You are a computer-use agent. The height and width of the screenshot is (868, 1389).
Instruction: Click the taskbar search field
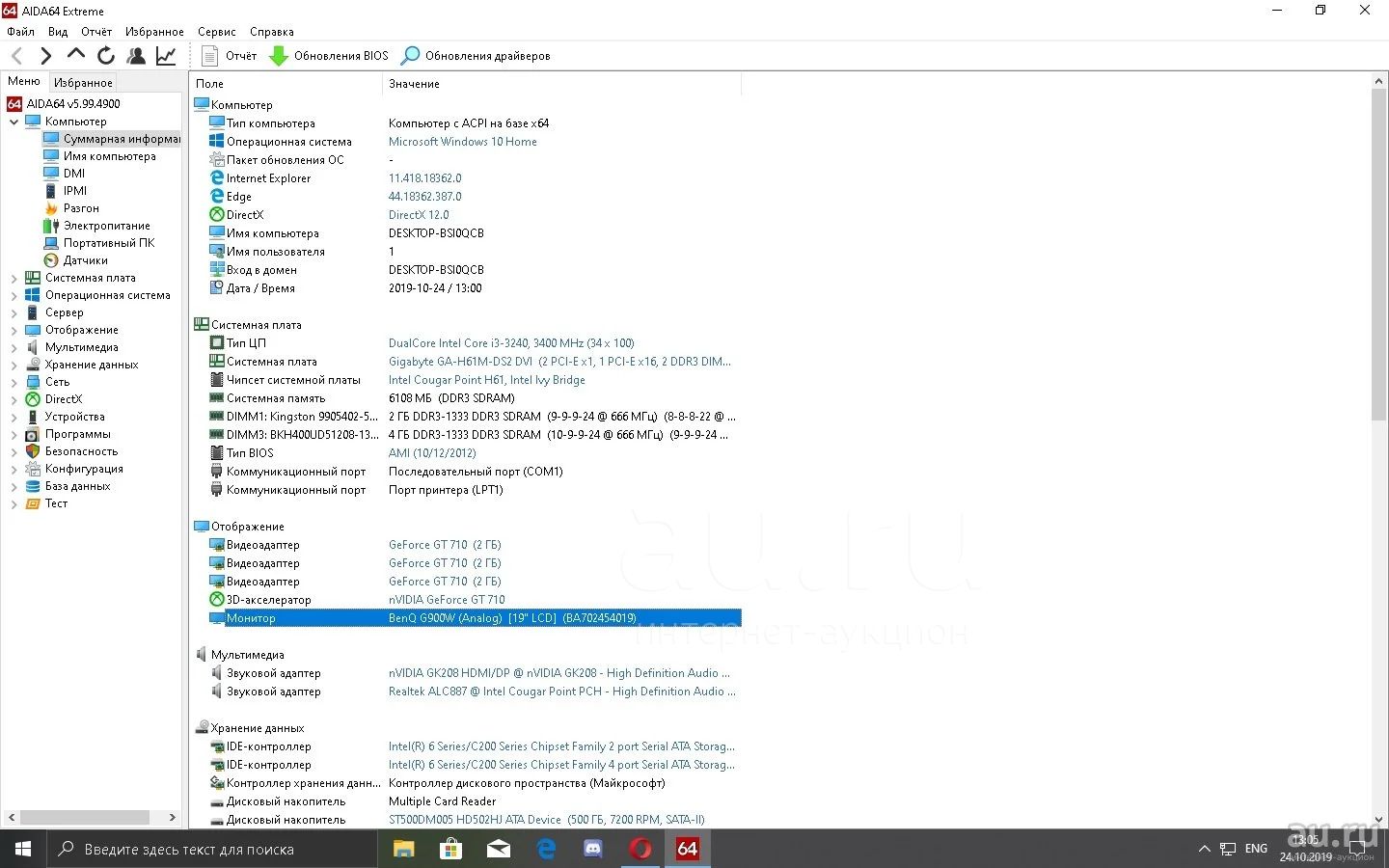[x=212, y=849]
